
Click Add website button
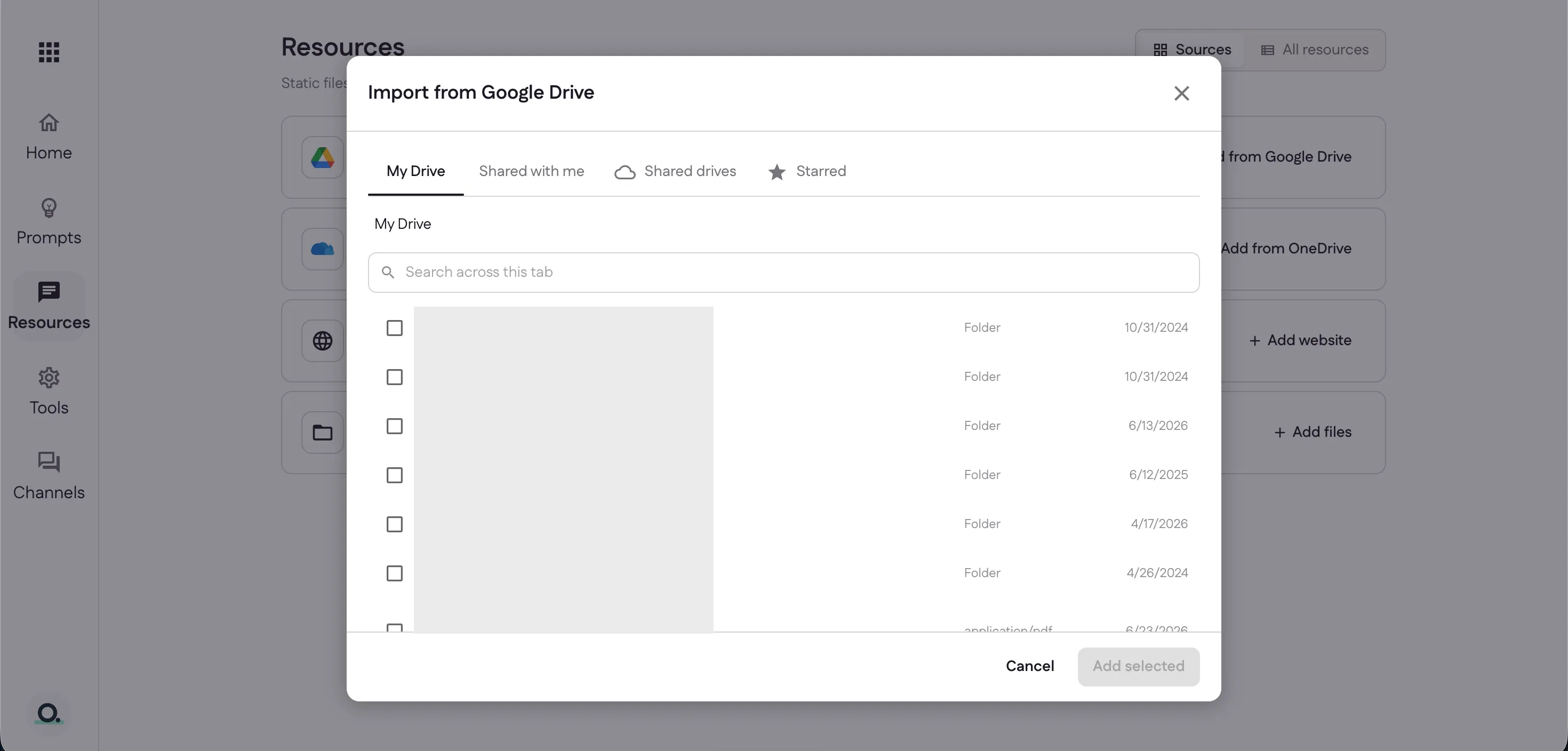(x=1300, y=341)
